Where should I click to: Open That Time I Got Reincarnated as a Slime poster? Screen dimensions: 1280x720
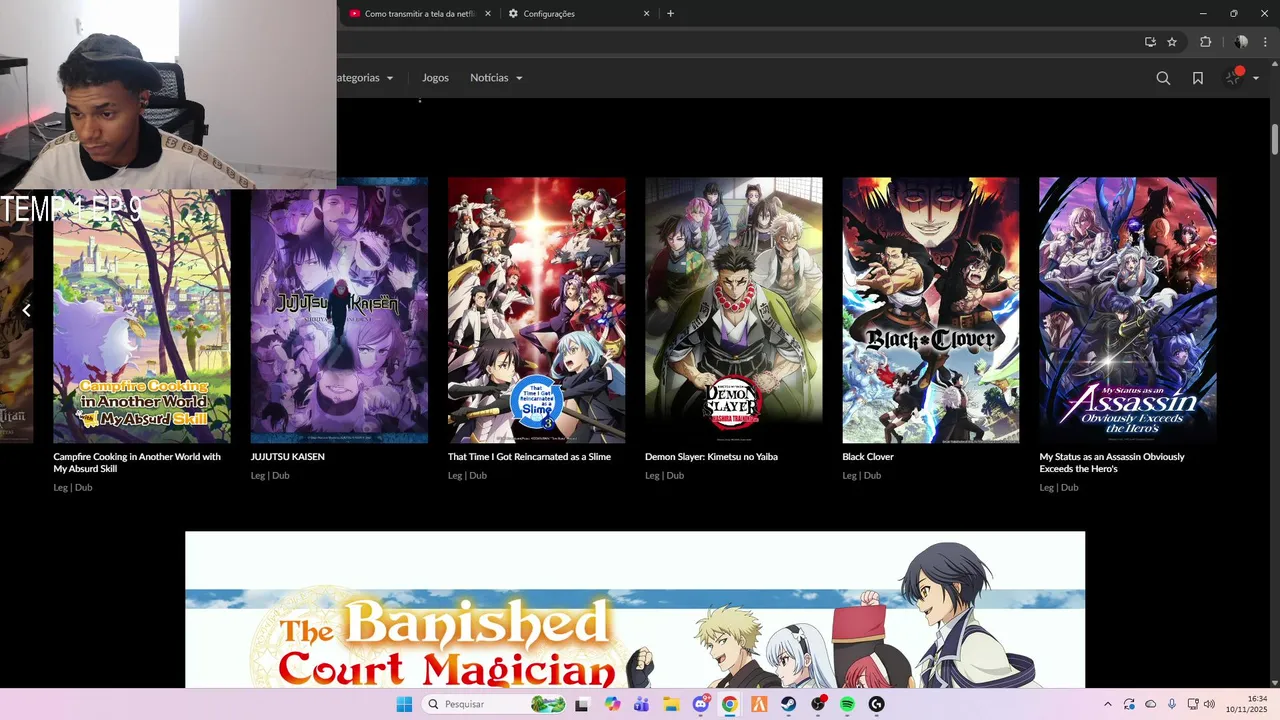[x=536, y=310]
